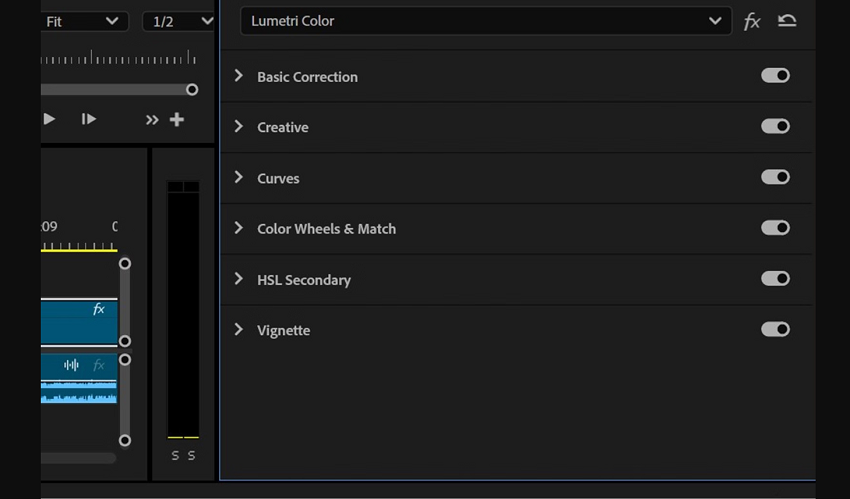The width and height of the screenshot is (850, 499).
Task: Click the fx badge on the audio clip
Action: pyautogui.click(x=99, y=365)
